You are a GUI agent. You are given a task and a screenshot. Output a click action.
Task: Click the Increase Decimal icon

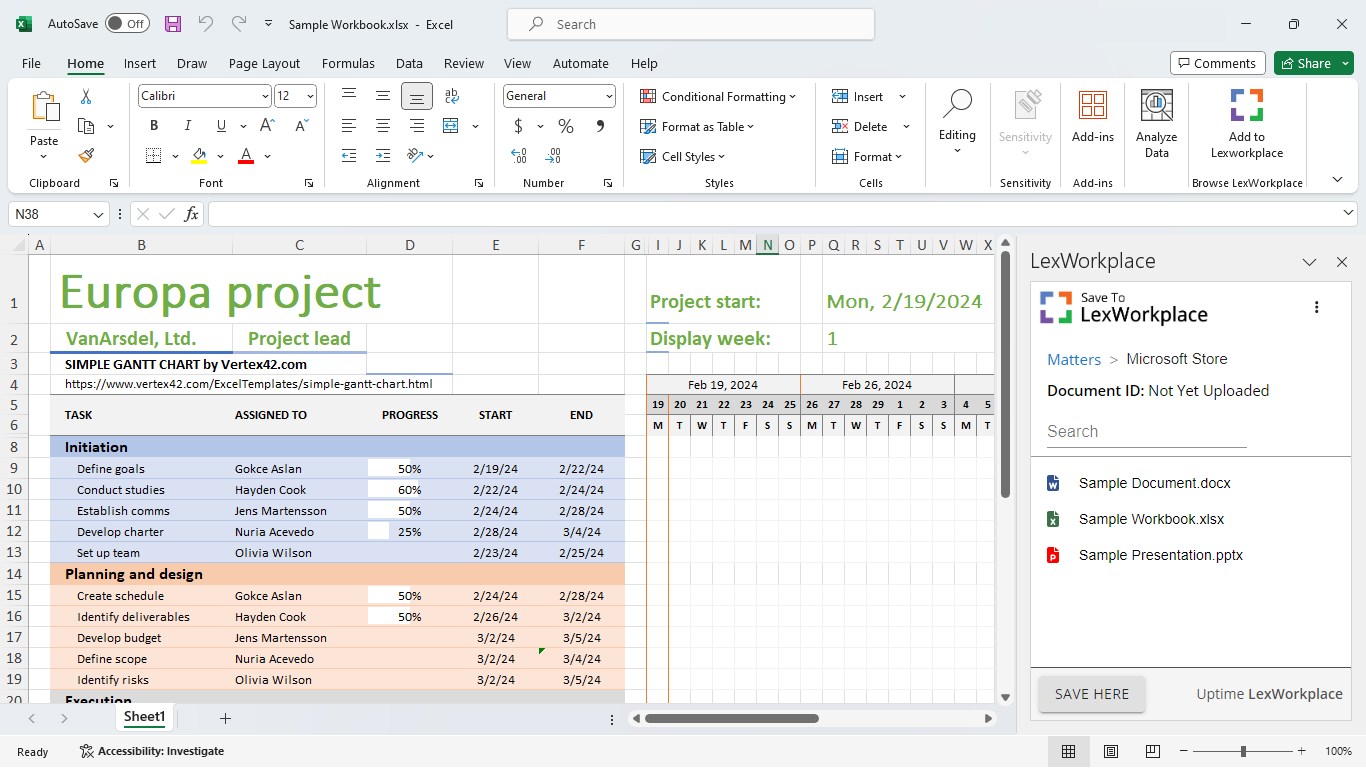(519, 156)
